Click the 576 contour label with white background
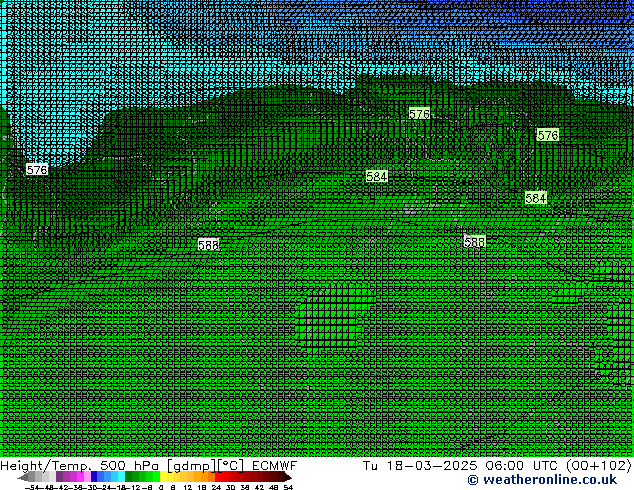This screenshot has height=490, width=634. [37, 169]
